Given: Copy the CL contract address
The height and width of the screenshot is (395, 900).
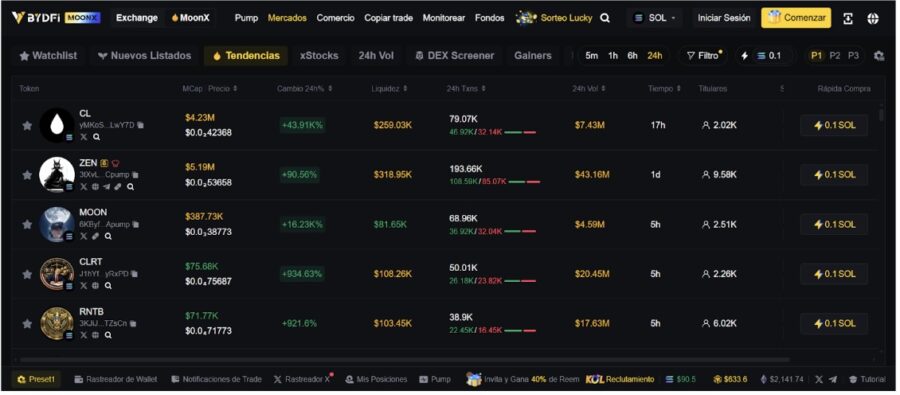Looking at the screenshot, I should (141, 125).
